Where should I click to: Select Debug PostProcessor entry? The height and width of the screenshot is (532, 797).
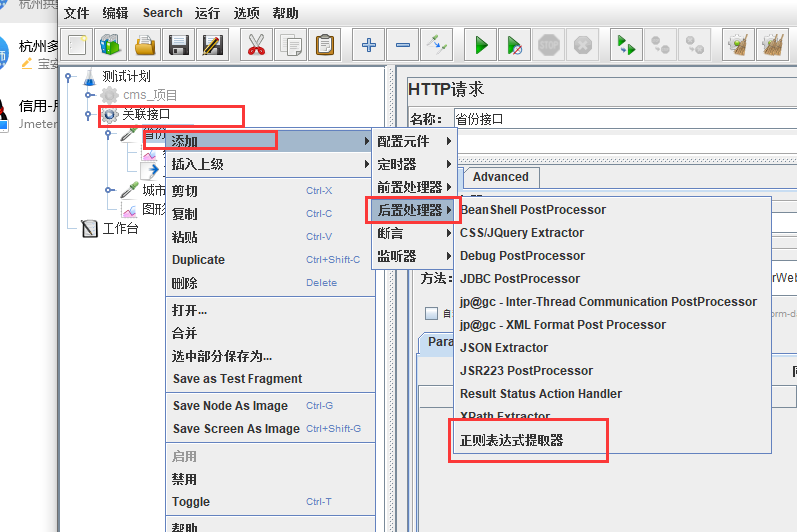612,256
